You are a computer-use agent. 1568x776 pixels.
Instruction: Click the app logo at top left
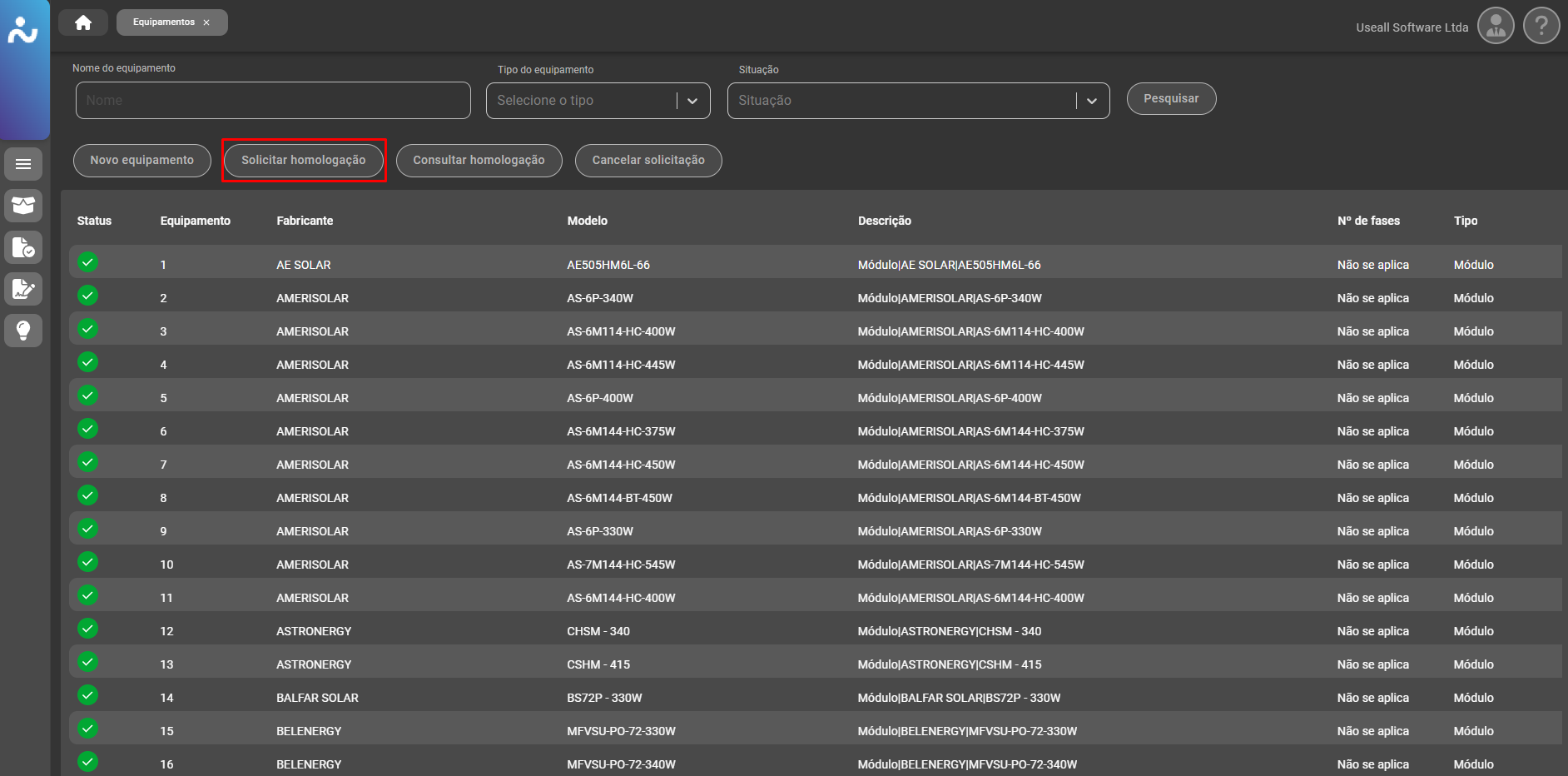click(23, 32)
